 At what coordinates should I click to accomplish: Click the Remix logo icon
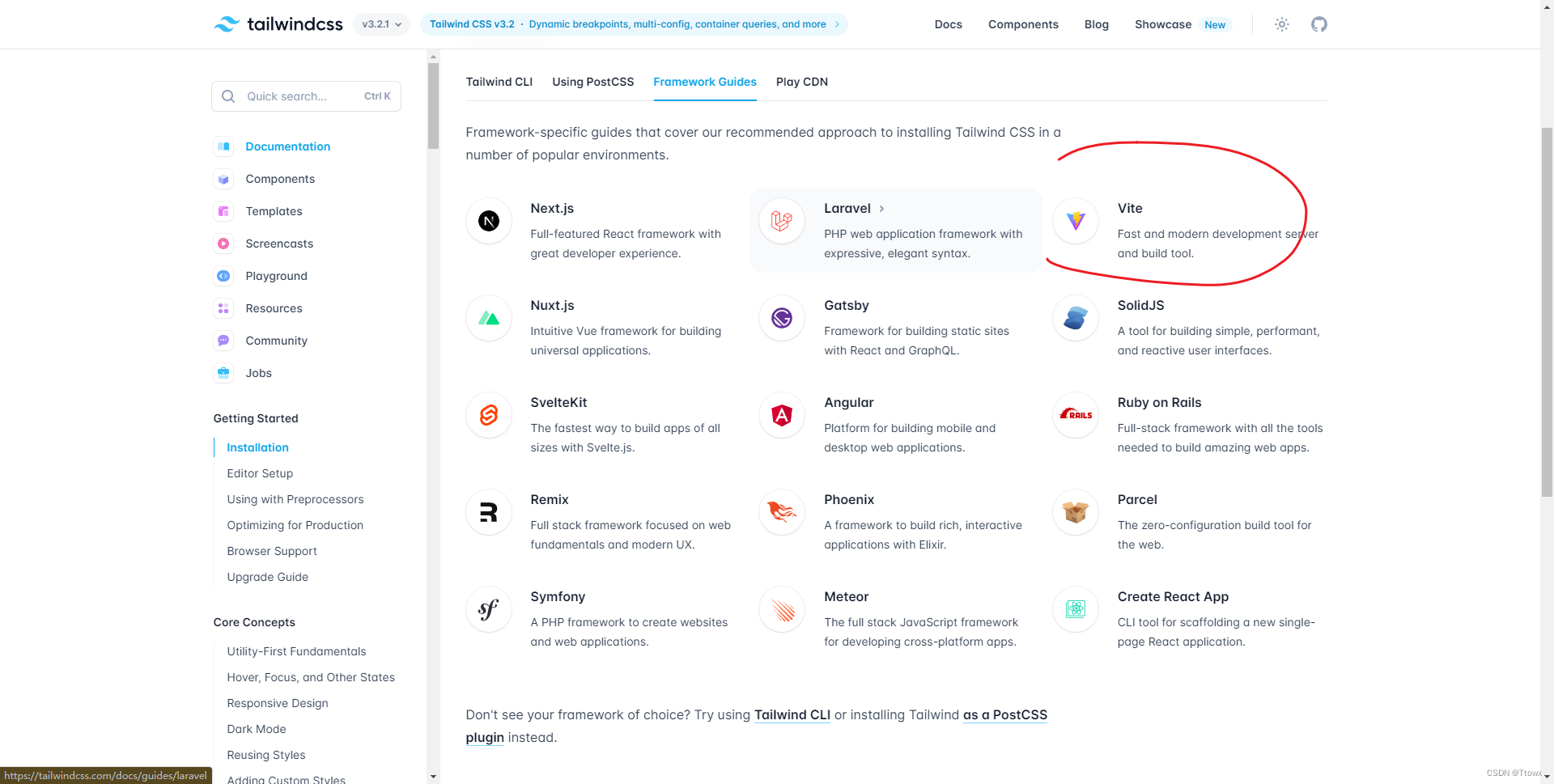pos(489,512)
